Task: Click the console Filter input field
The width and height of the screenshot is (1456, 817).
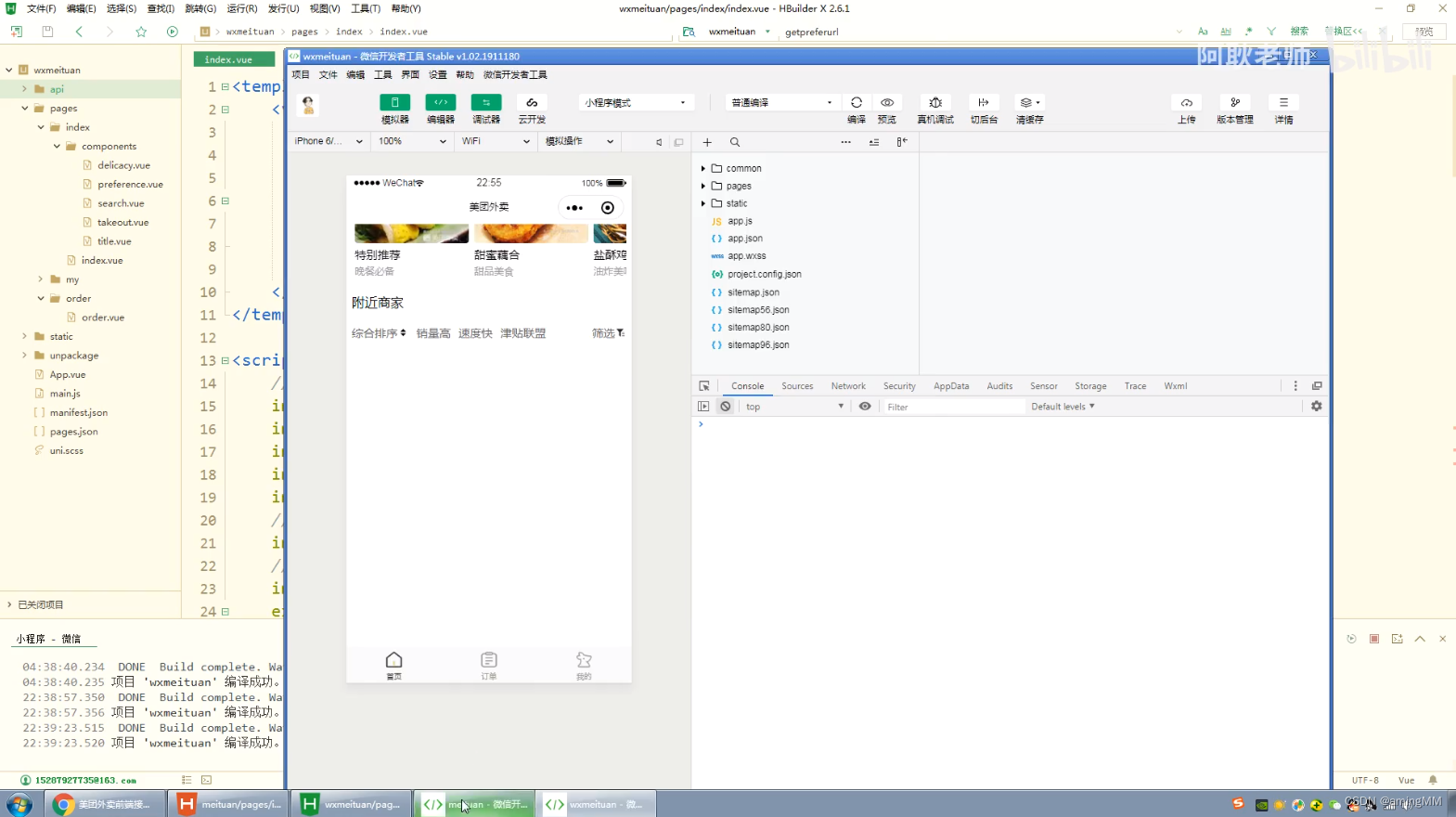Action: point(954,407)
